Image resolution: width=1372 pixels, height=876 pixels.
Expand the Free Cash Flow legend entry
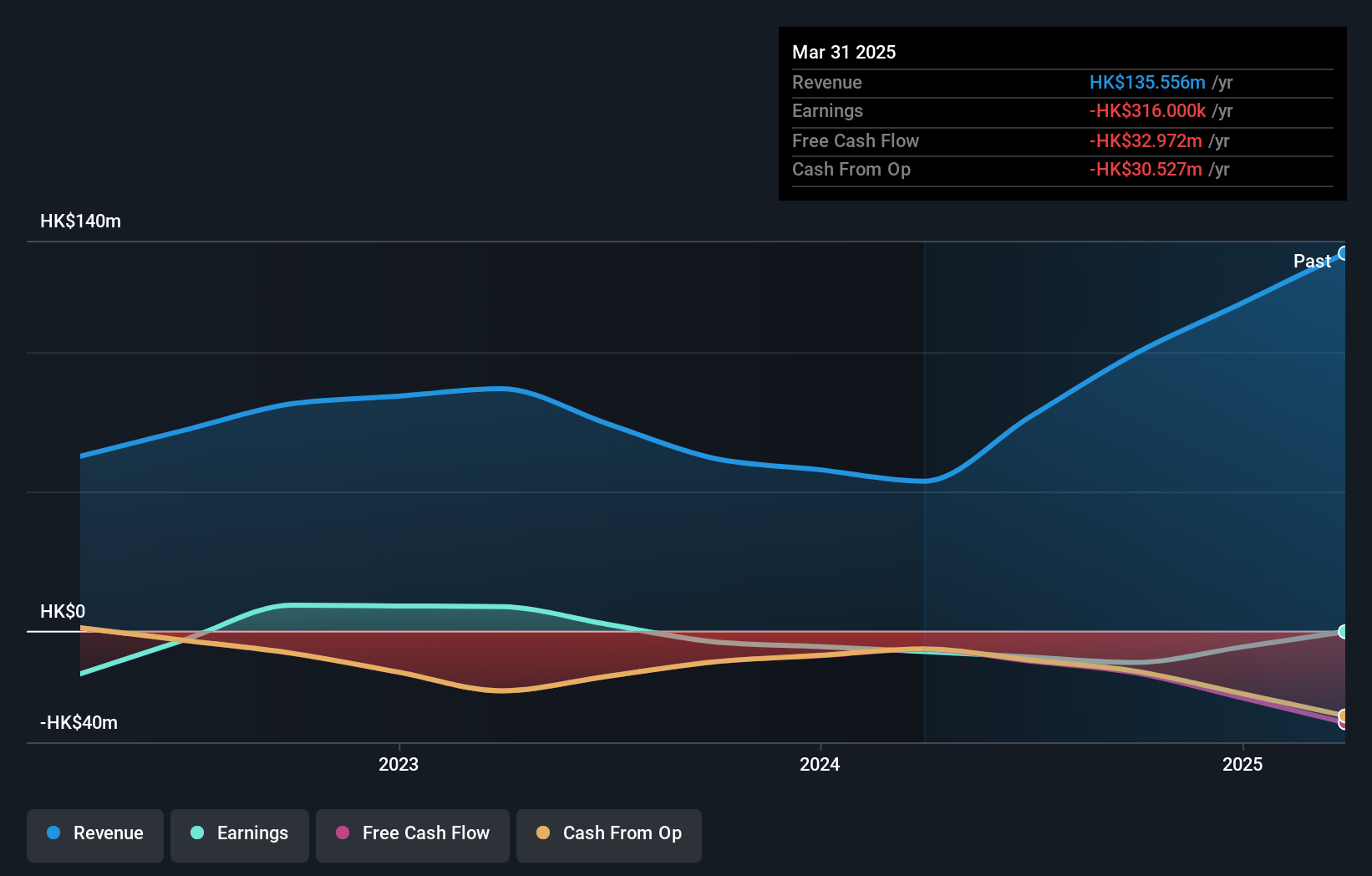click(x=412, y=833)
